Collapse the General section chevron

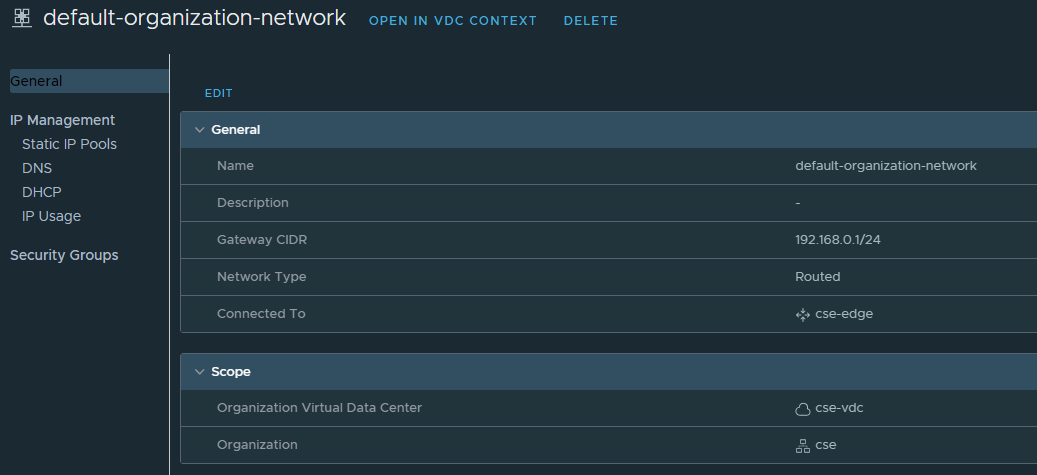(199, 130)
